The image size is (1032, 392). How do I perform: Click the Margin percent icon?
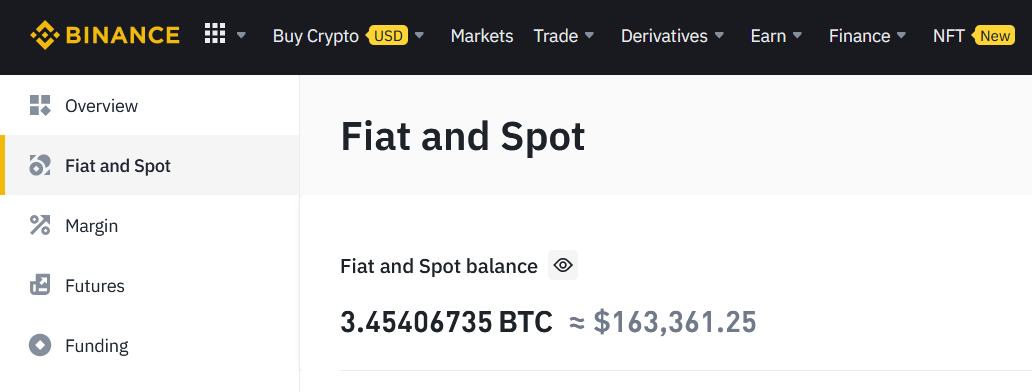pyautogui.click(x=40, y=225)
